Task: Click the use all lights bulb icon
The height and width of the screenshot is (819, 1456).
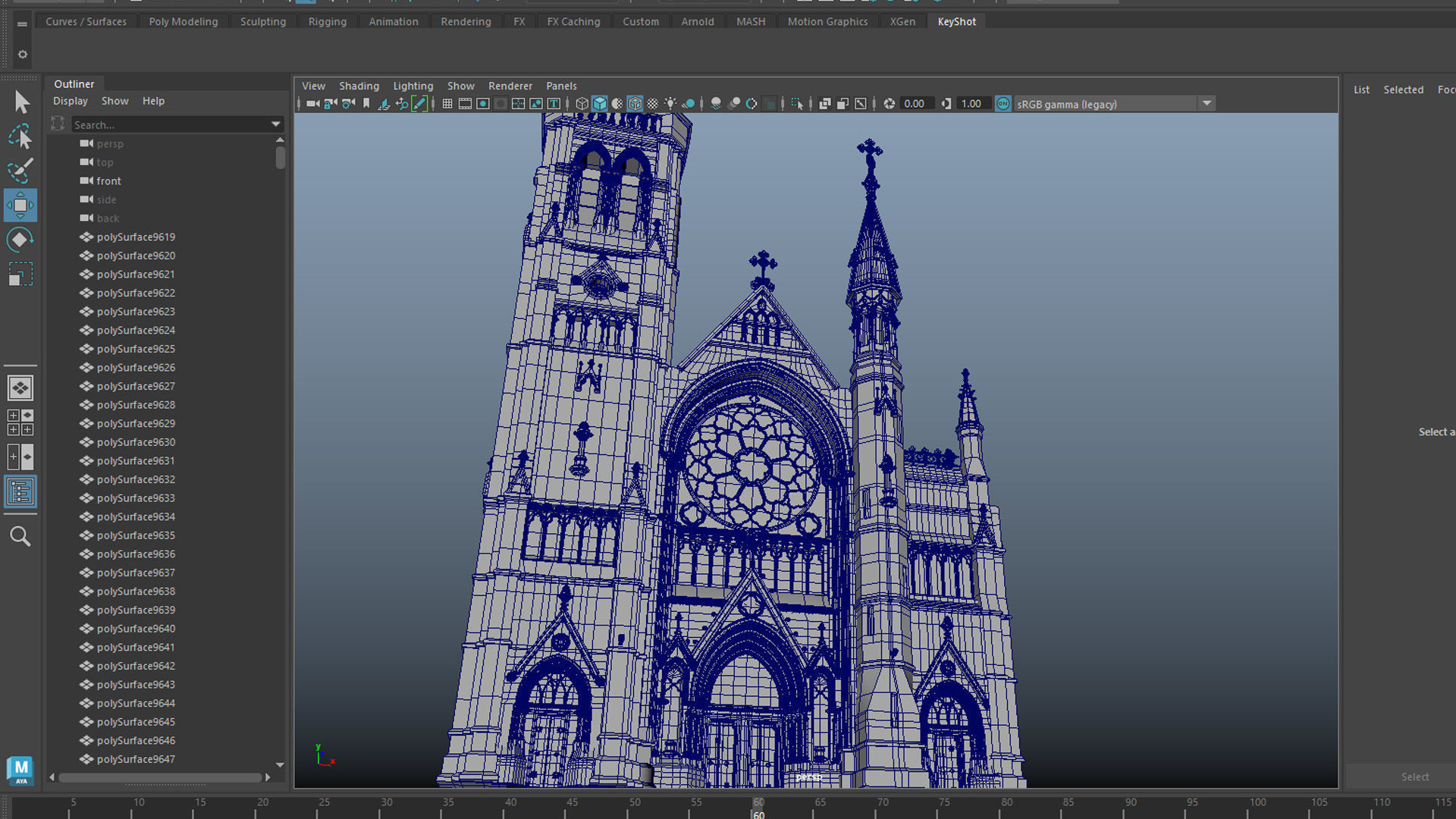Action: click(x=670, y=104)
